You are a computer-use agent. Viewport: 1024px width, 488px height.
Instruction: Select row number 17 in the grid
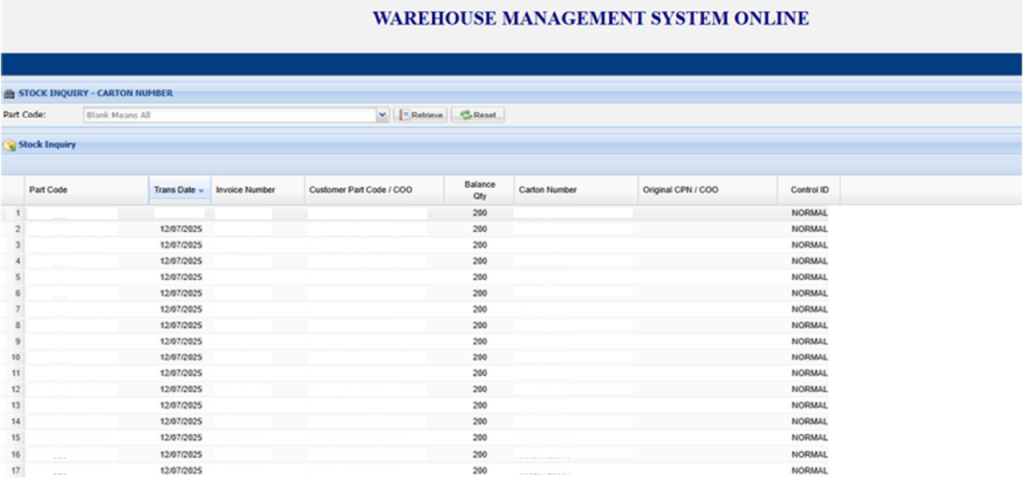[16, 470]
